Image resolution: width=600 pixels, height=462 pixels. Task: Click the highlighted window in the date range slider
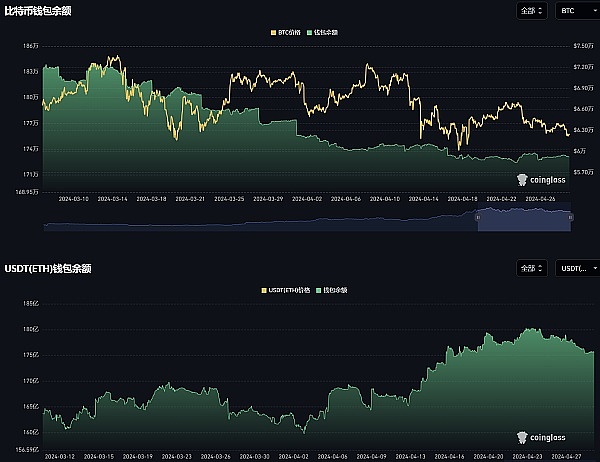pyautogui.click(x=524, y=217)
